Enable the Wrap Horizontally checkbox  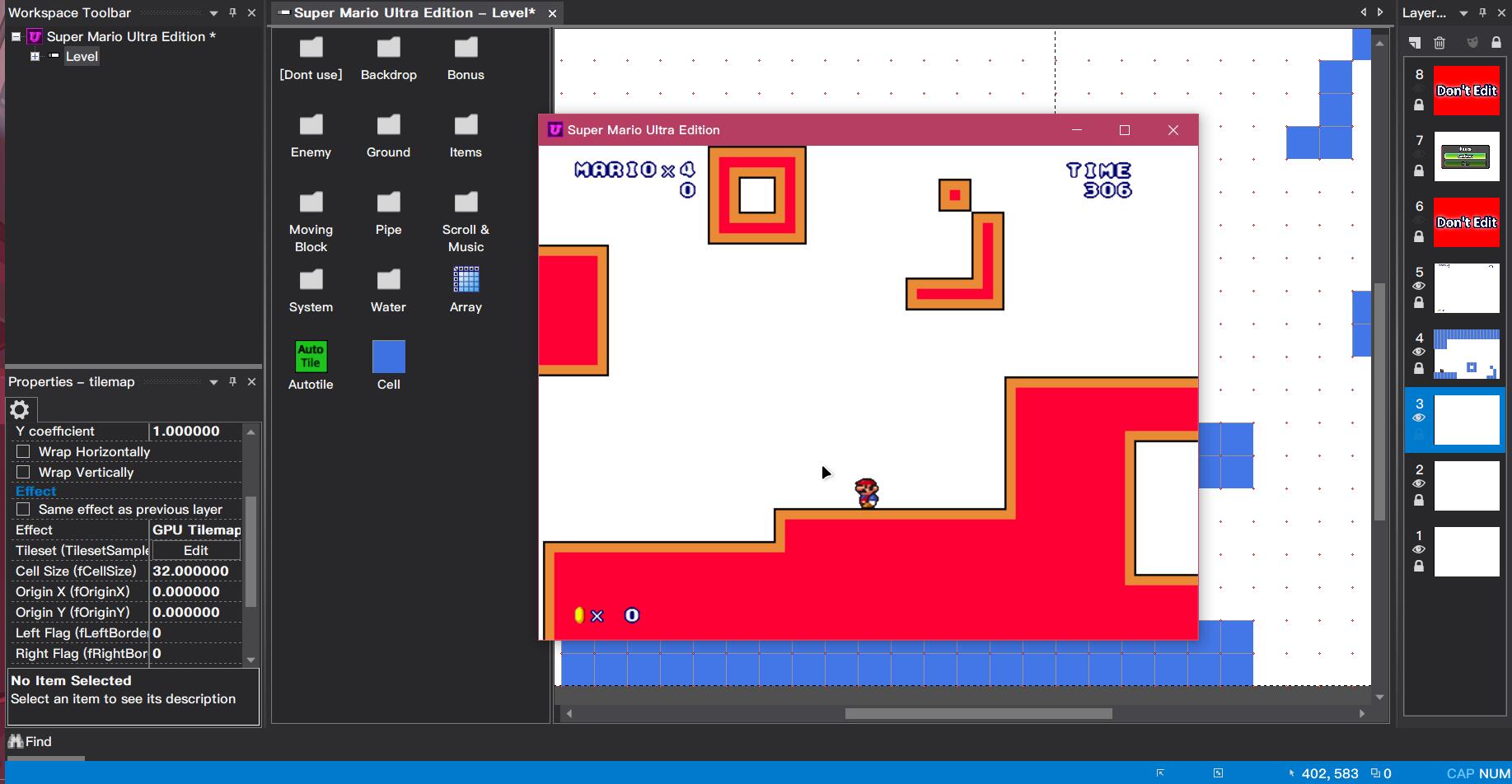click(23, 451)
